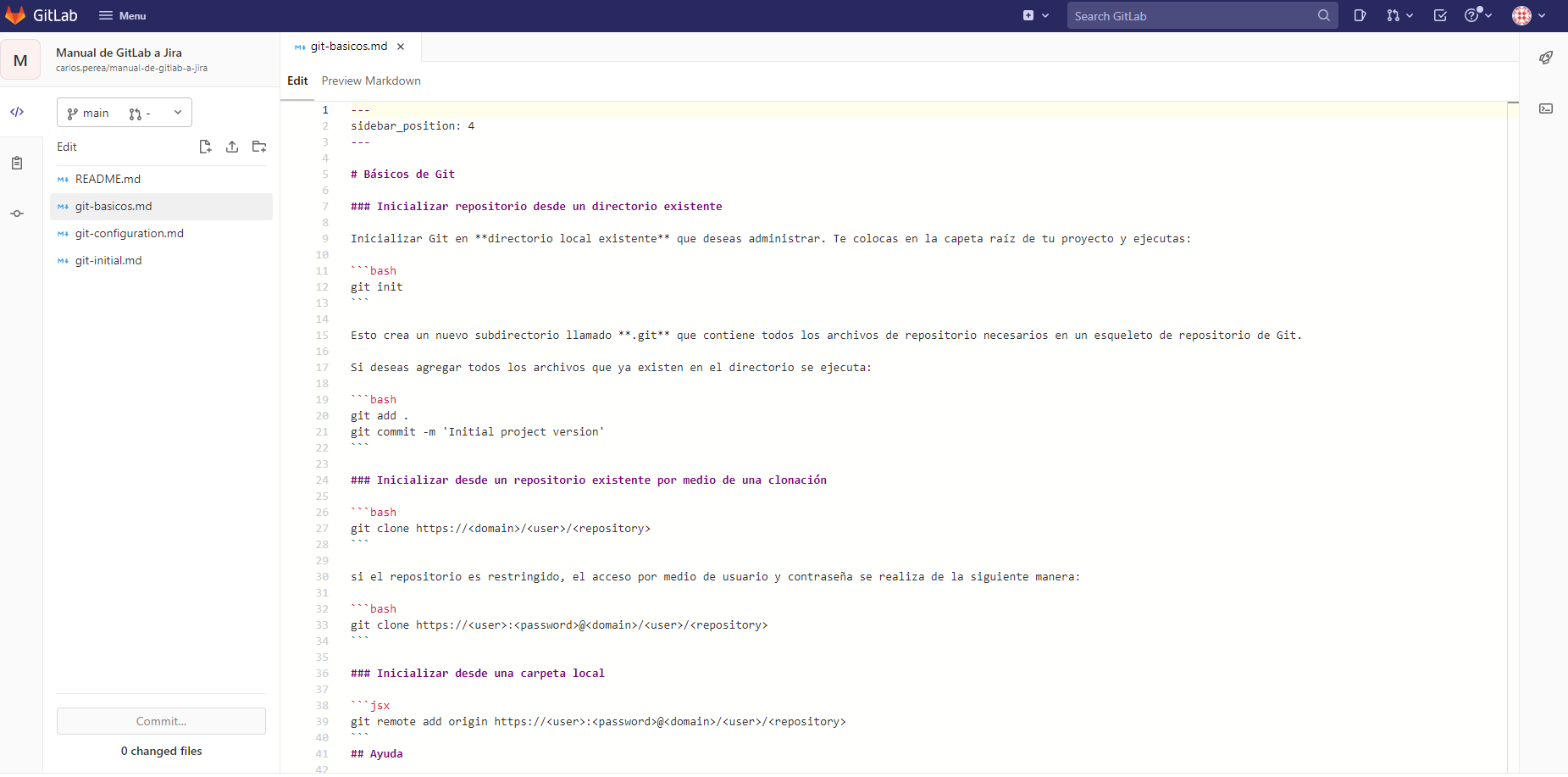
Task: Open Manual de GitLab a Jira project title
Action: (x=119, y=53)
